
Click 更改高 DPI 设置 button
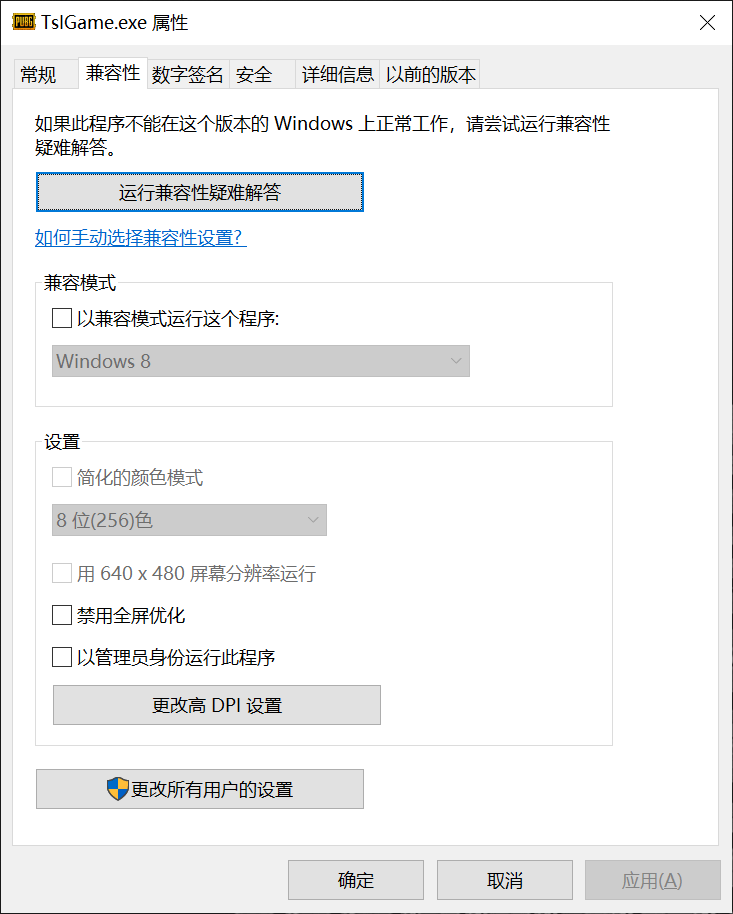pos(217,705)
